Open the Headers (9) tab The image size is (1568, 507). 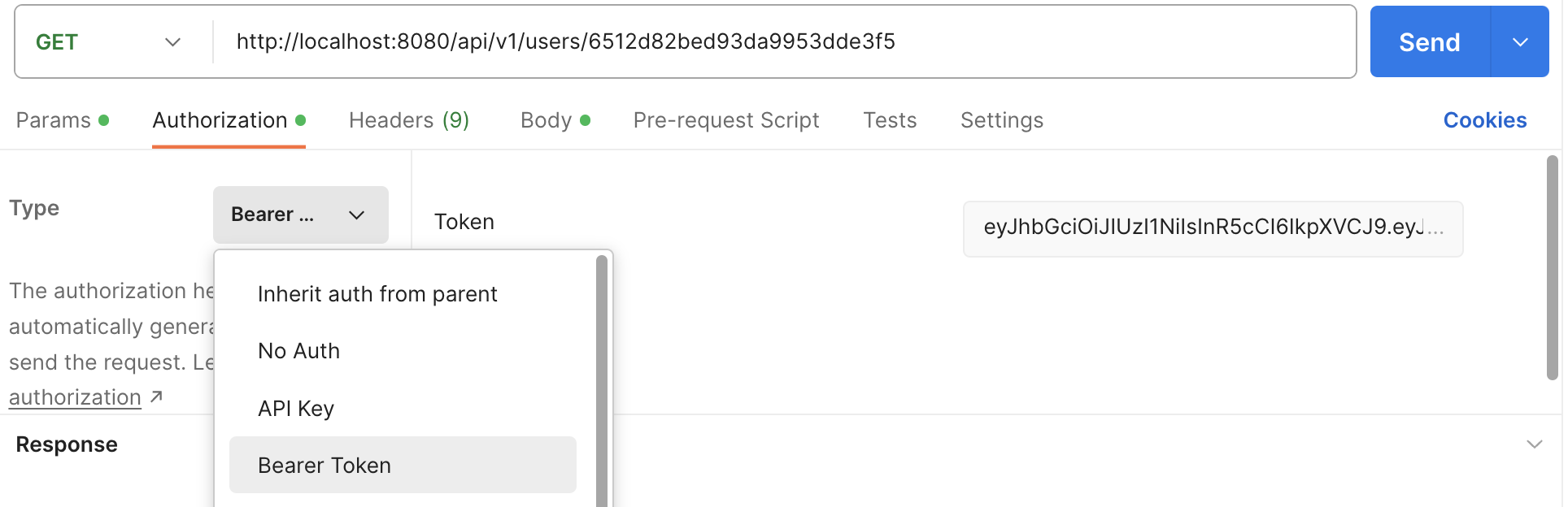click(409, 120)
